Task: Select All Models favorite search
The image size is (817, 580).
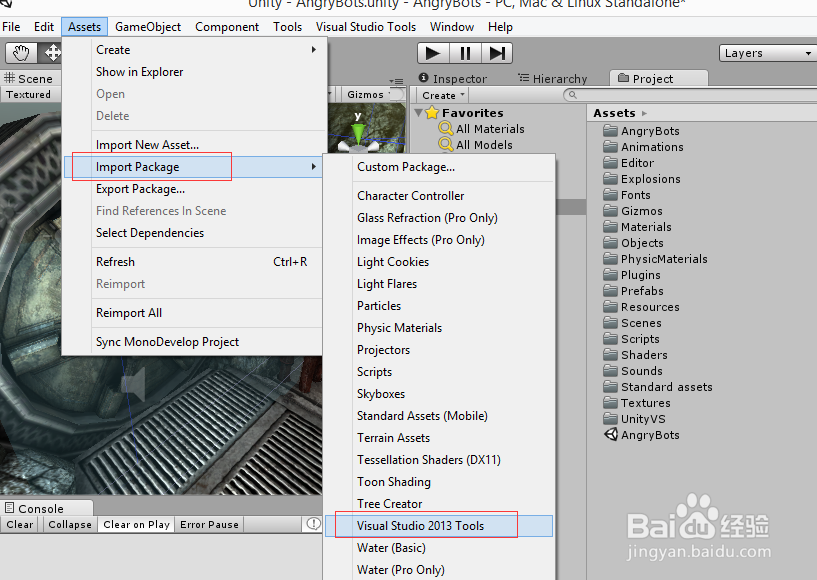Action: pyautogui.click(x=475, y=145)
